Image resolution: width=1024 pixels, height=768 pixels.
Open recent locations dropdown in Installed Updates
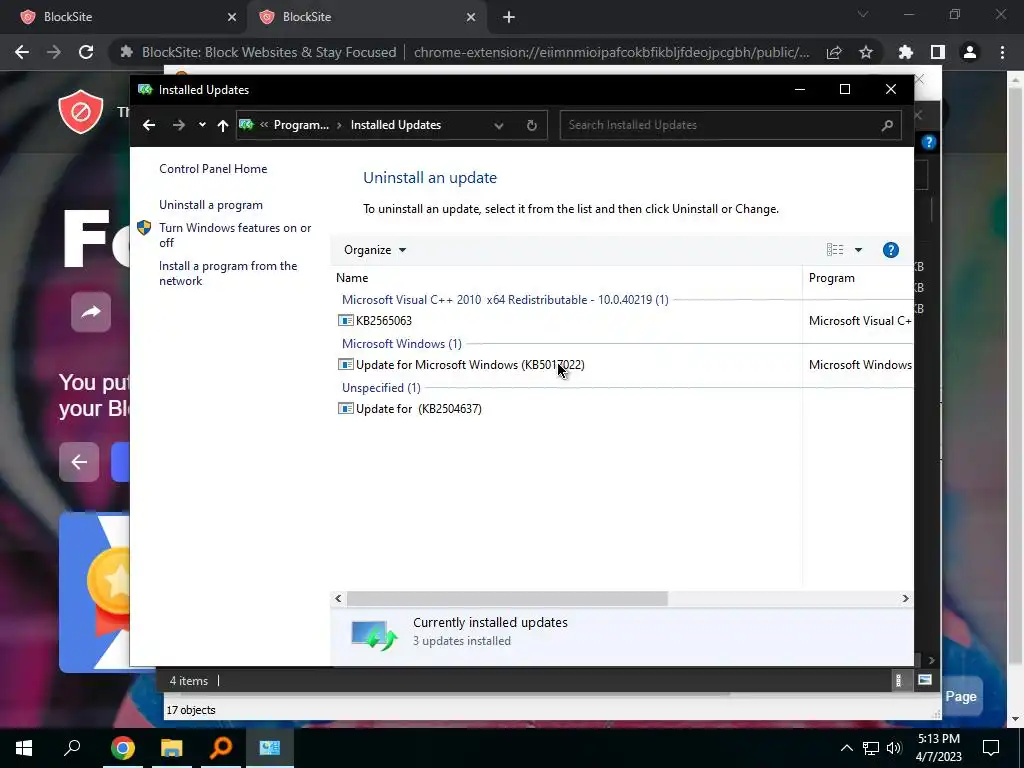click(202, 125)
